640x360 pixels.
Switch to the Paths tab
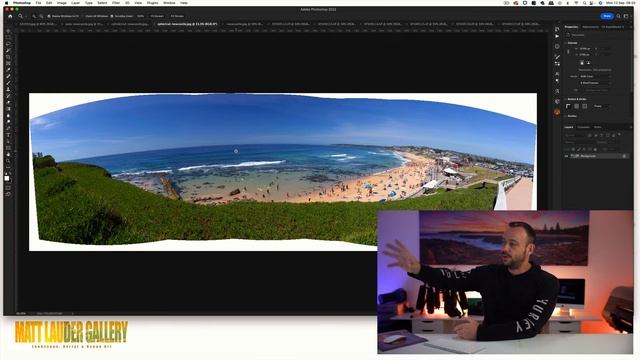pos(598,127)
